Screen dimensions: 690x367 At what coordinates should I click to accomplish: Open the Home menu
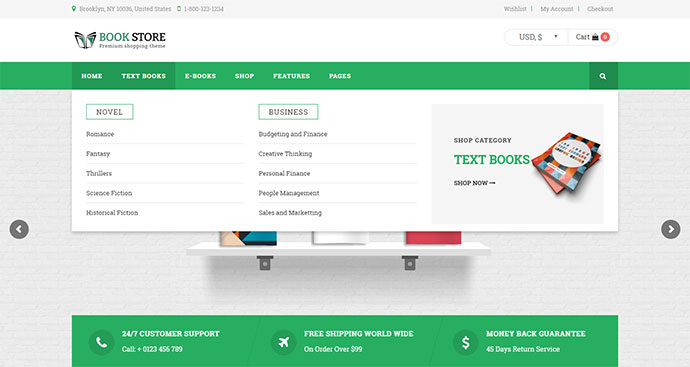[x=92, y=76]
